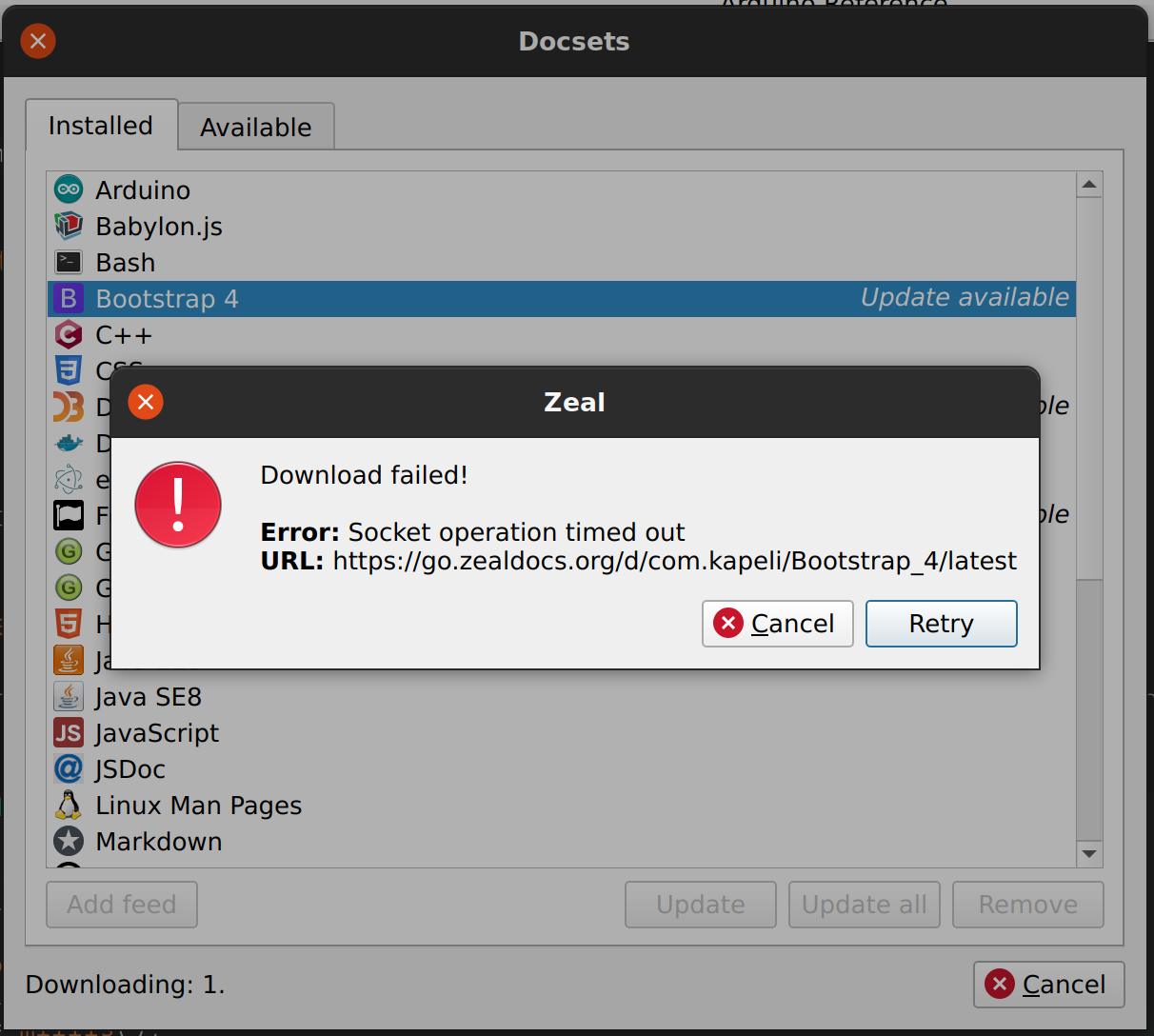Click the C++ hexagon icon
This screenshot has width=1154, height=1036.
point(68,334)
